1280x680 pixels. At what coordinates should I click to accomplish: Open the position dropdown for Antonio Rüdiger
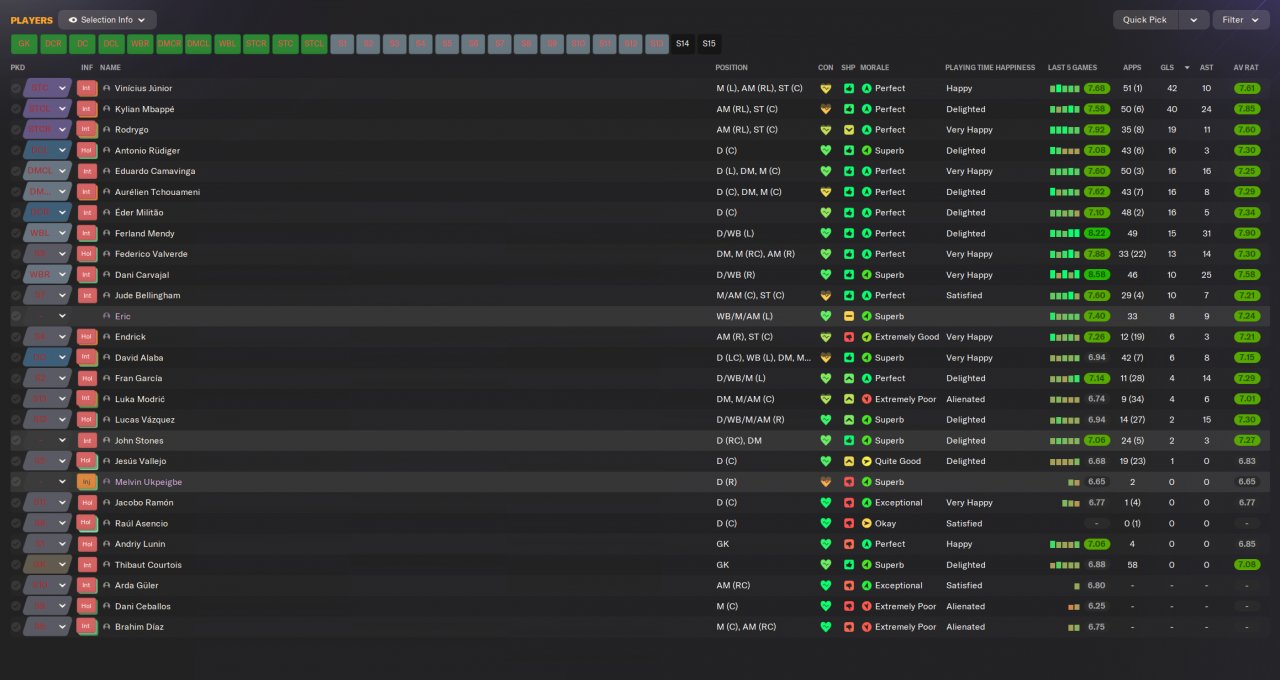coord(63,150)
